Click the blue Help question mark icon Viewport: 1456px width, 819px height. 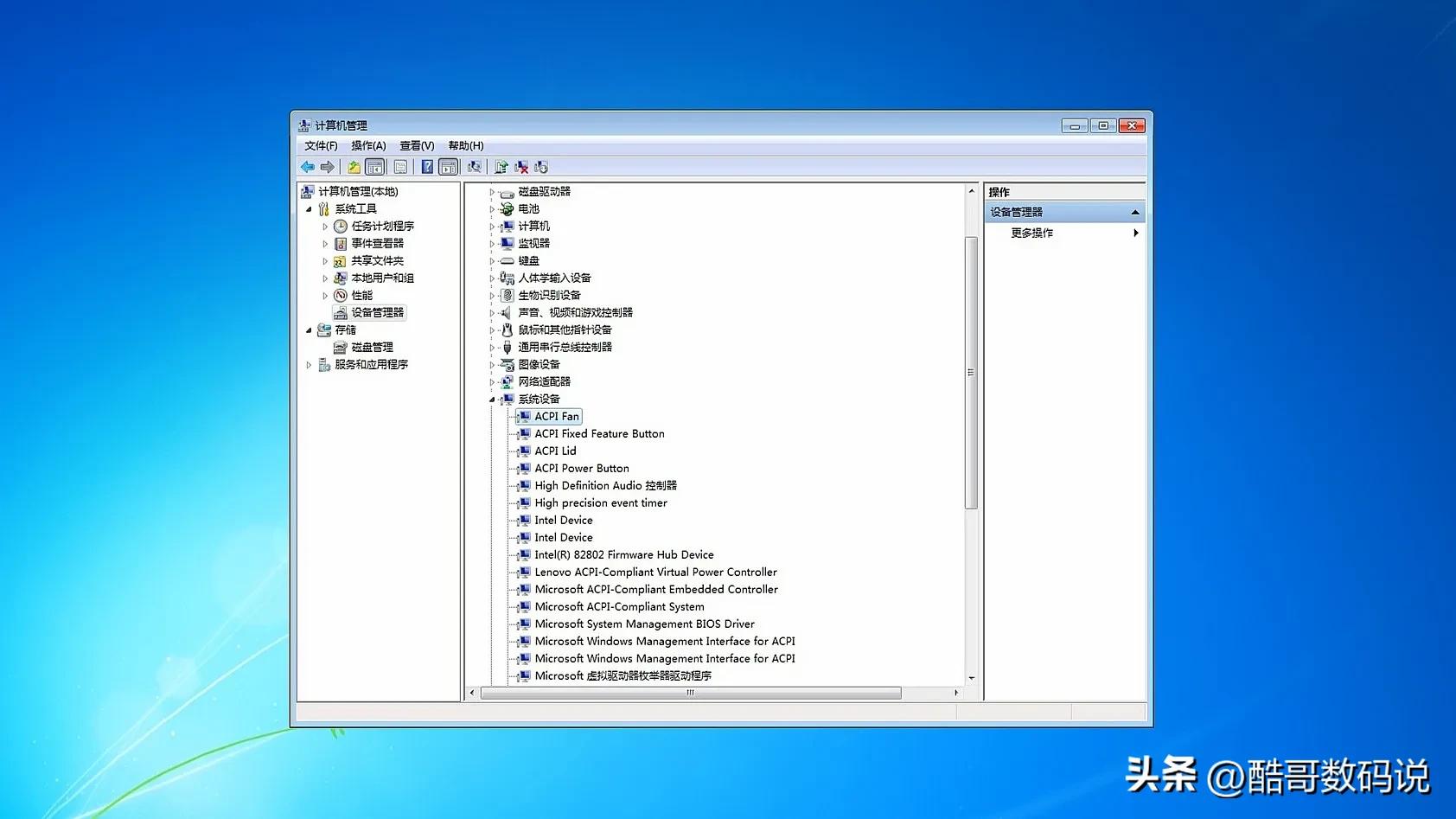point(427,167)
